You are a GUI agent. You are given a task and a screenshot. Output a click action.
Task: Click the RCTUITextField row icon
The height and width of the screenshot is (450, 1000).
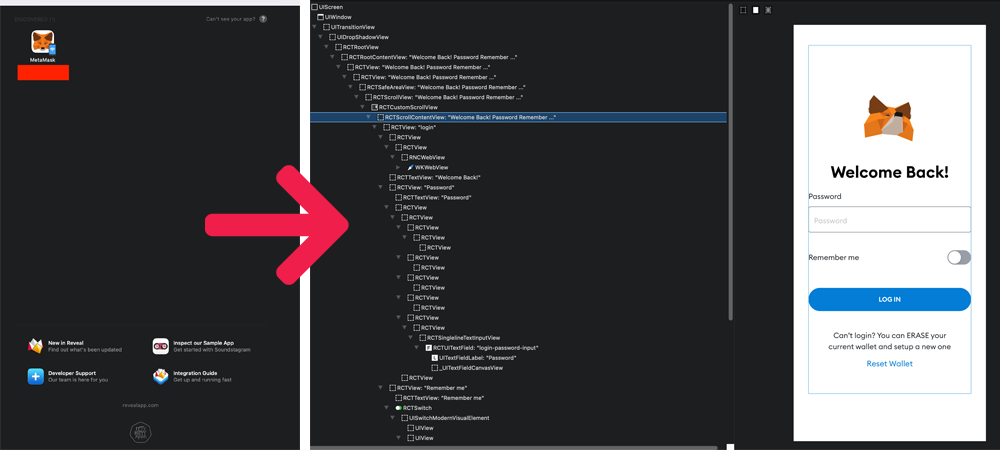click(429, 347)
